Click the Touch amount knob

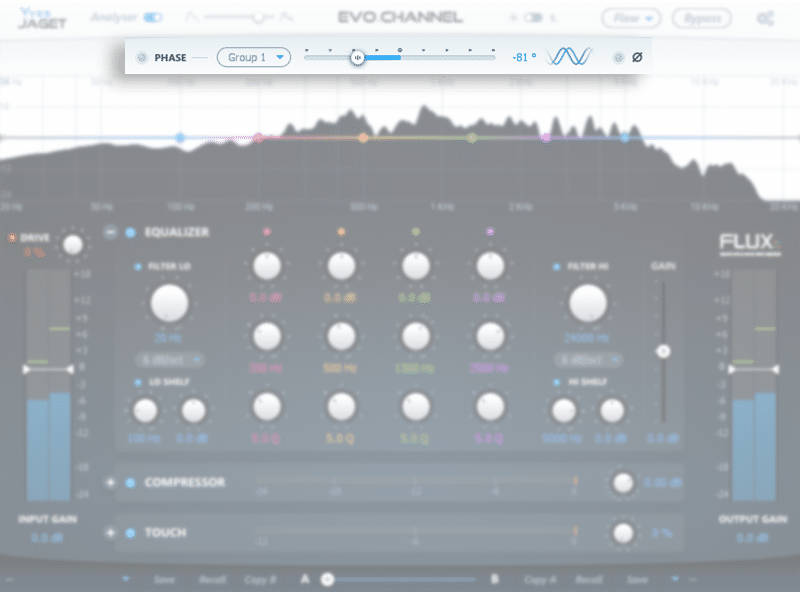[x=623, y=533]
